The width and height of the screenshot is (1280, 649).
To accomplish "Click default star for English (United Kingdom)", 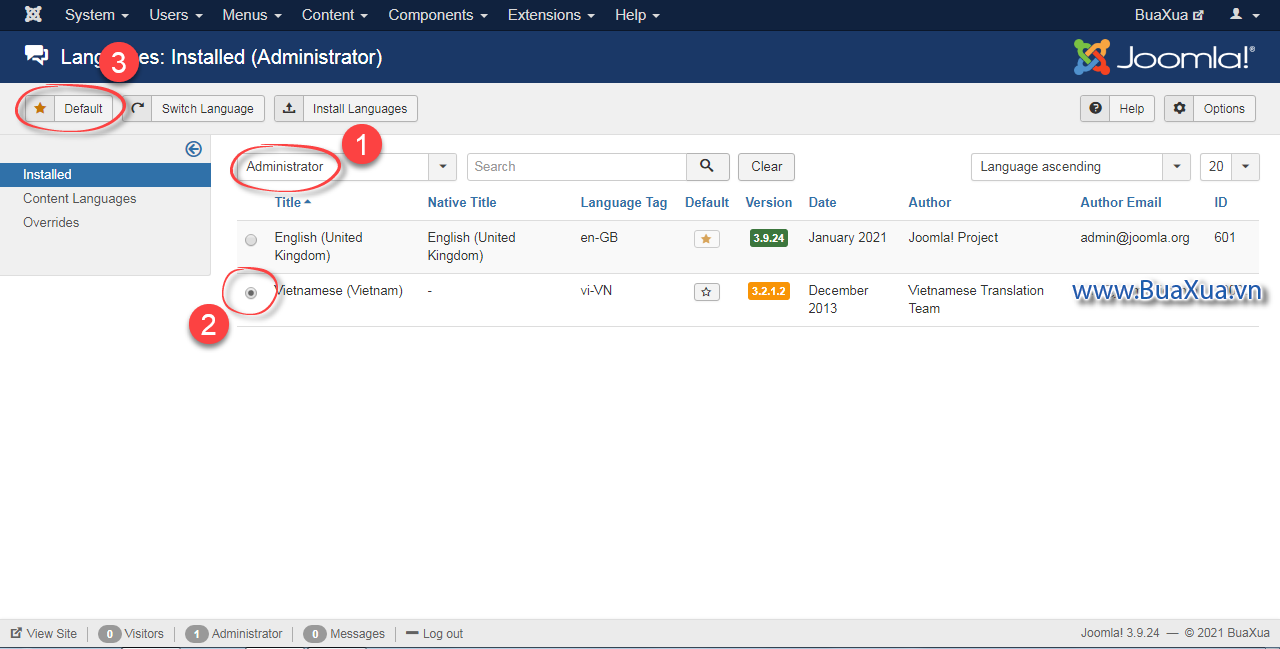I will click(706, 239).
